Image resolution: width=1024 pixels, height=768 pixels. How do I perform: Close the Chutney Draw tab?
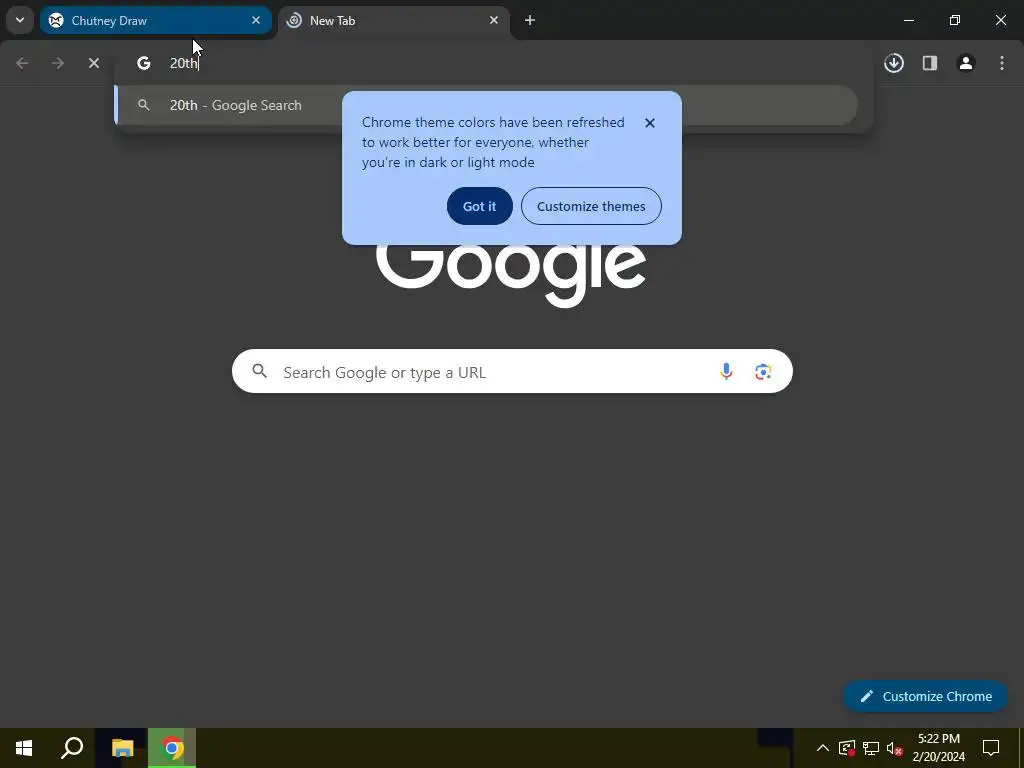click(256, 20)
